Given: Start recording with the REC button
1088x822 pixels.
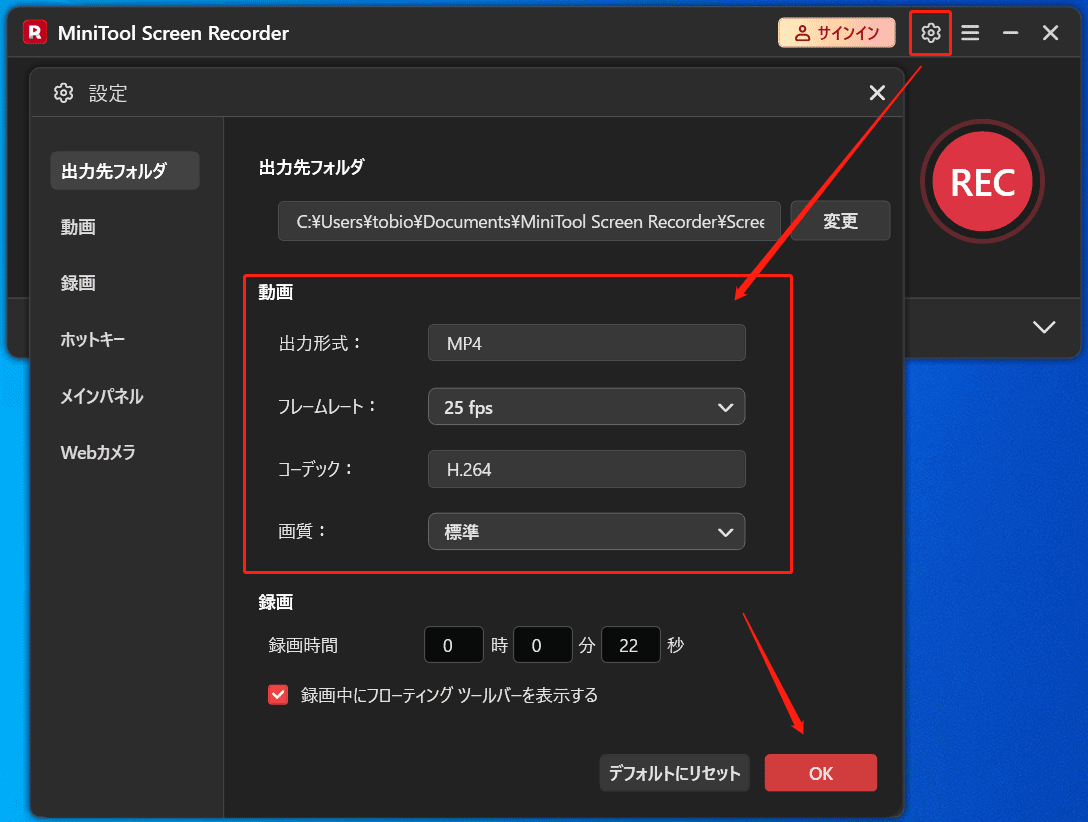Looking at the screenshot, I should click(982, 182).
